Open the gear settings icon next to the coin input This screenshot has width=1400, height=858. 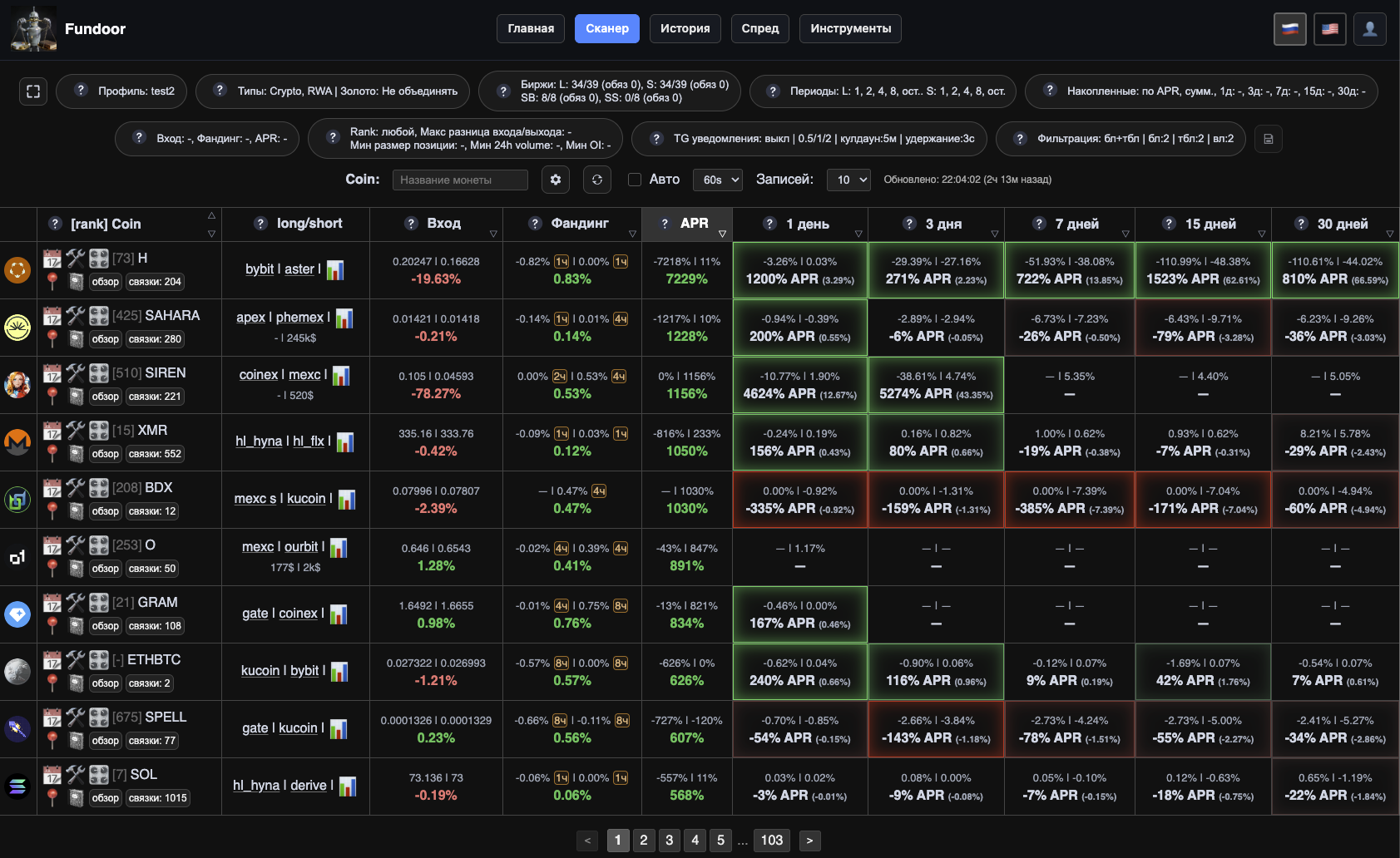(x=556, y=180)
